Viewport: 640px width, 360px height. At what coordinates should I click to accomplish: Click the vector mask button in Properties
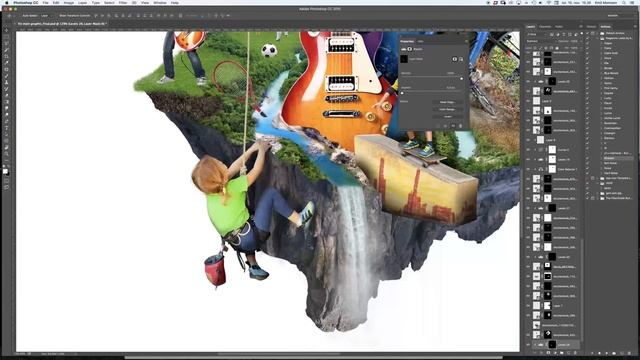click(461, 59)
